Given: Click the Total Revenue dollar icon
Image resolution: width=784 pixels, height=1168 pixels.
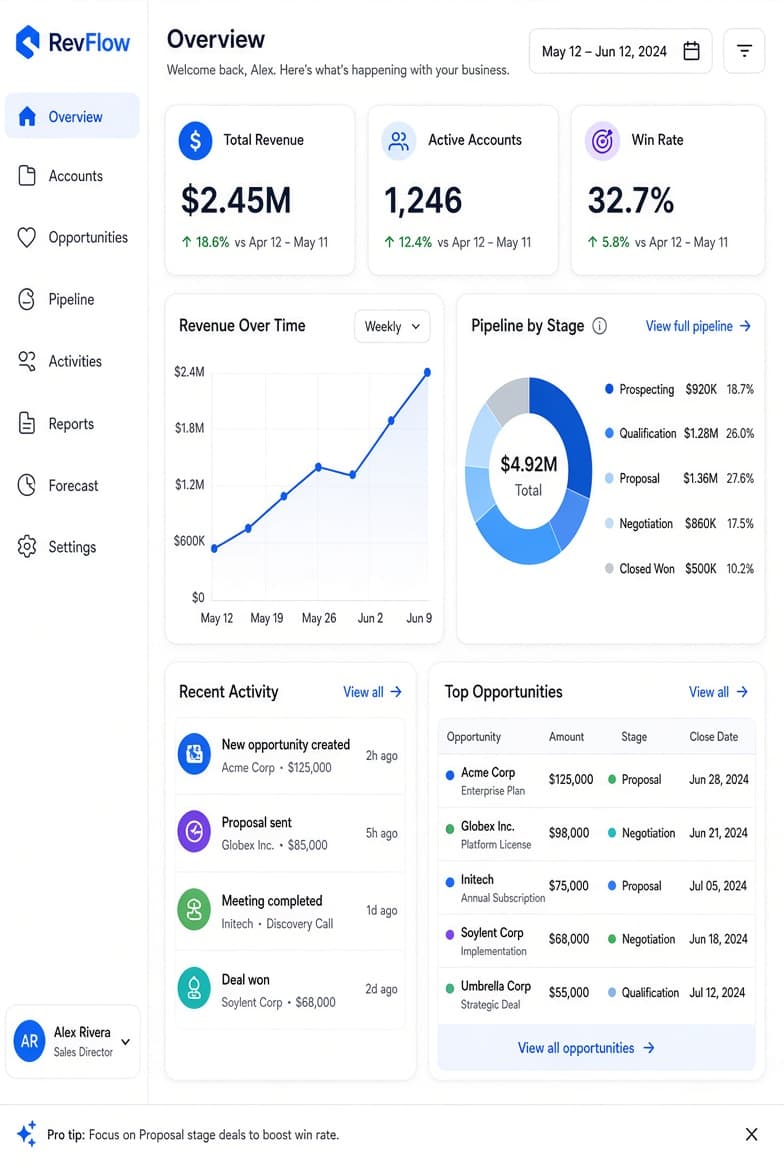Looking at the screenshot, I should click(x=195, y=140).
